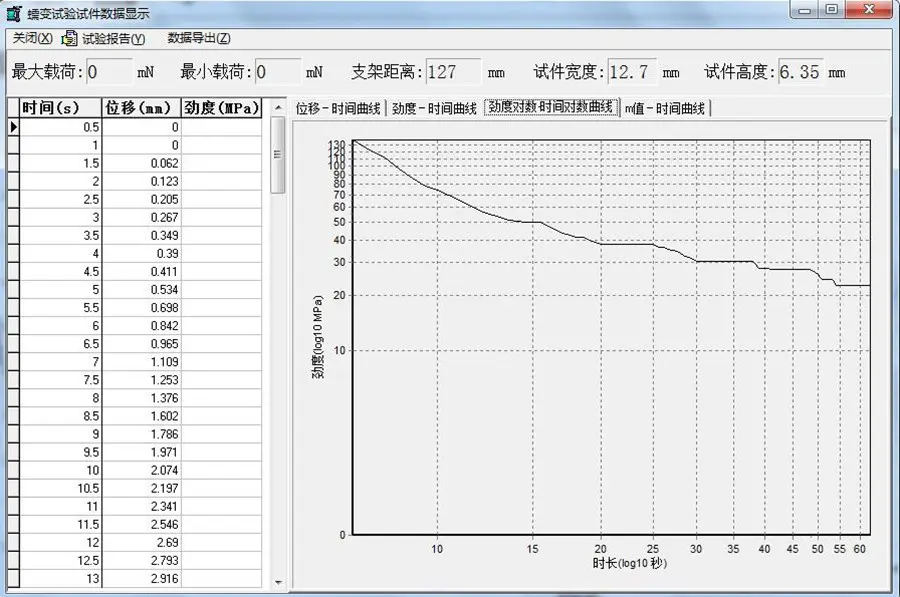
Task: Click the row selector for time 6
Action: (x=13, y=326)
